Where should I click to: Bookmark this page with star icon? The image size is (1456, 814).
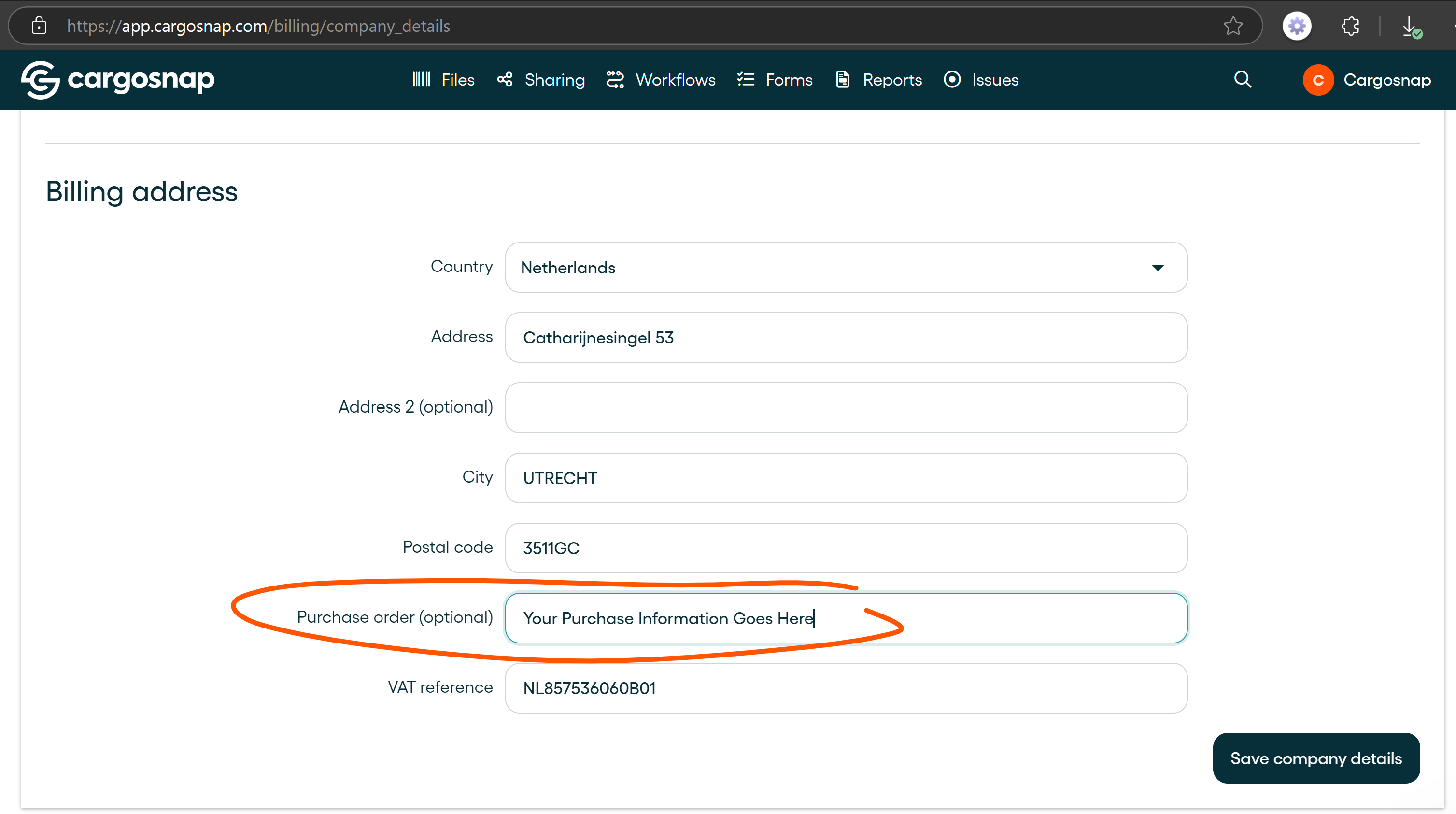tap(1233, 26)
